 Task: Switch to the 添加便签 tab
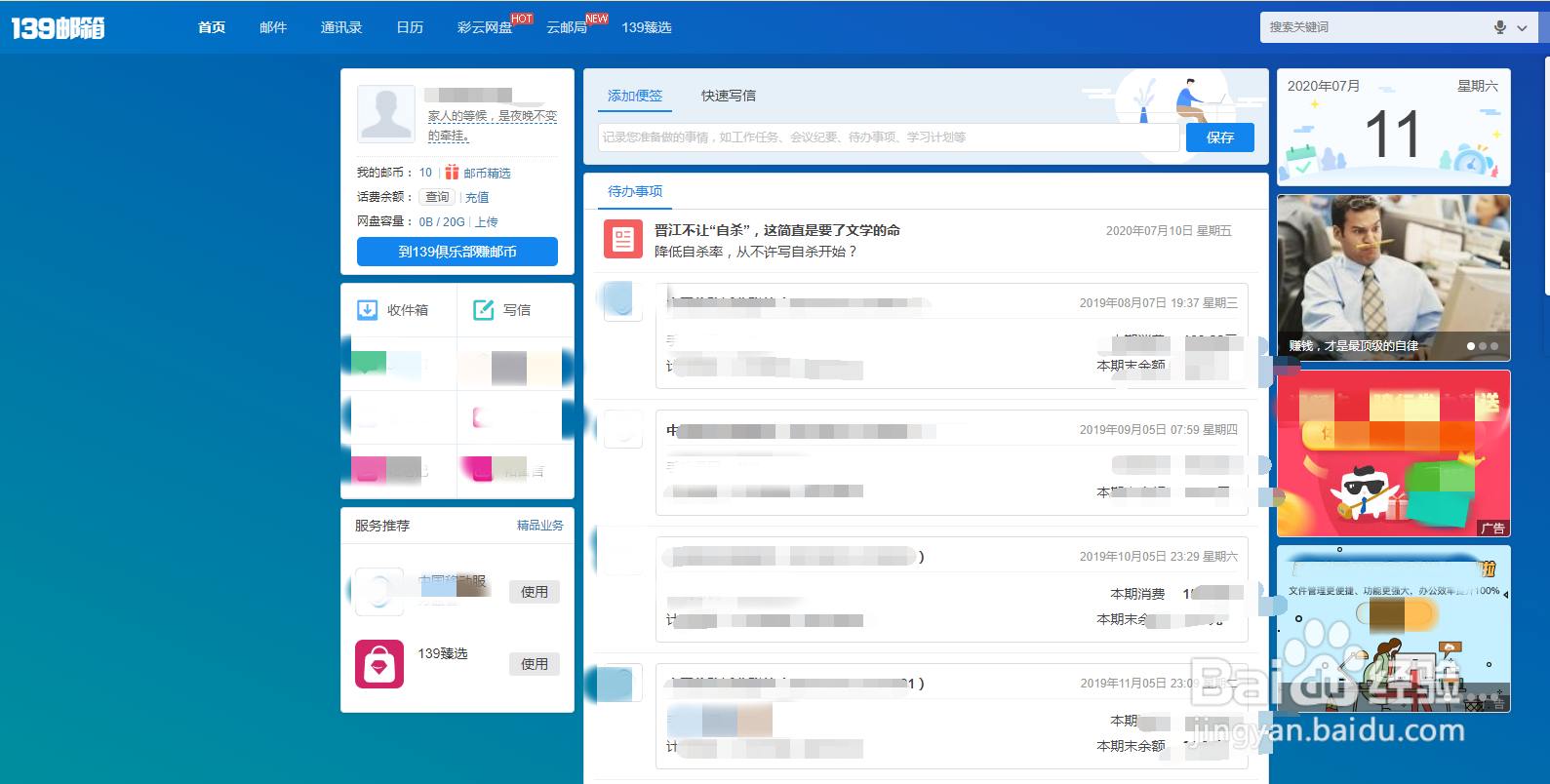pyautogui.click(x=635, y=96)
